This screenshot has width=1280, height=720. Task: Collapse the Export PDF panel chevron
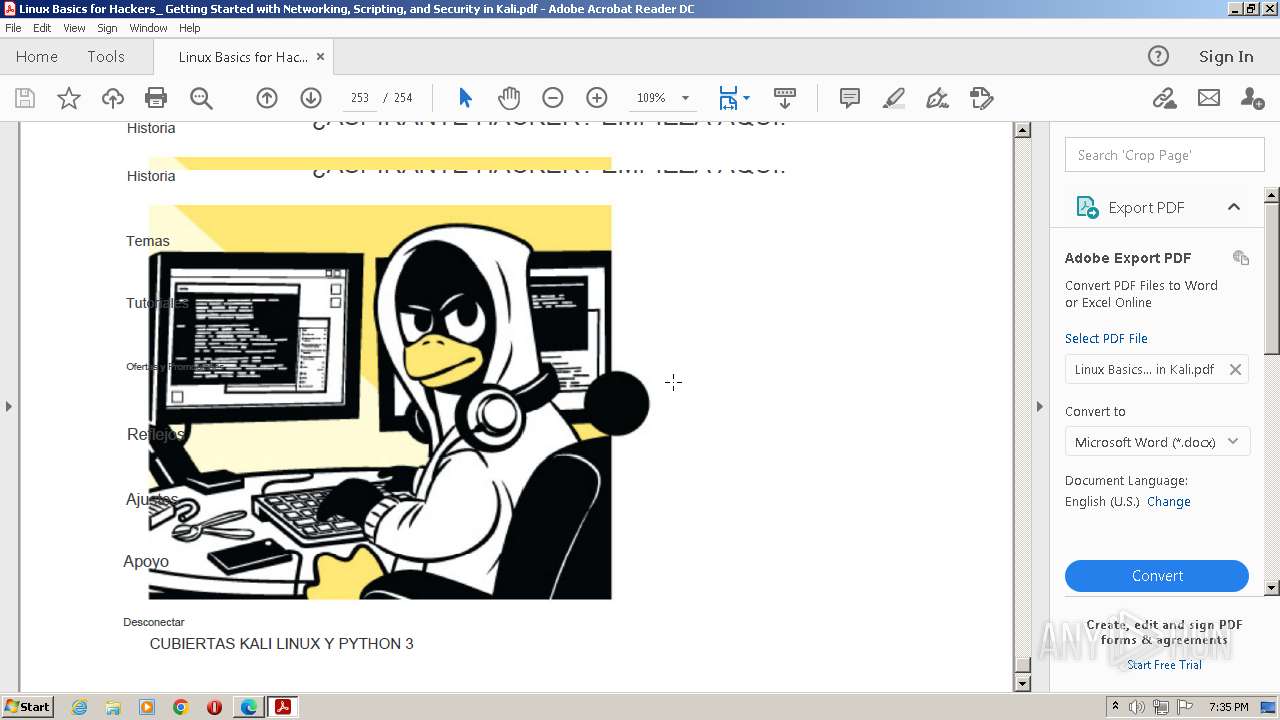[x=1234, y=207]
